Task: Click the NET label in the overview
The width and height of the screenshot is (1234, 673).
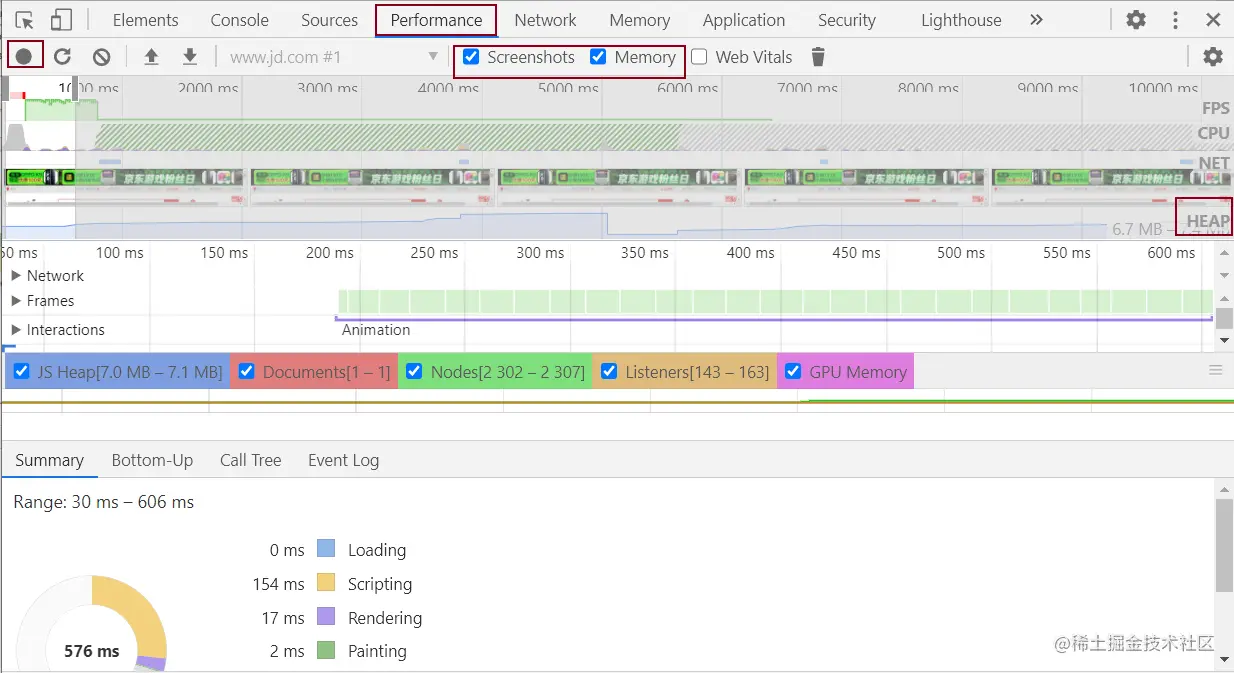Action: [1214, 163]
